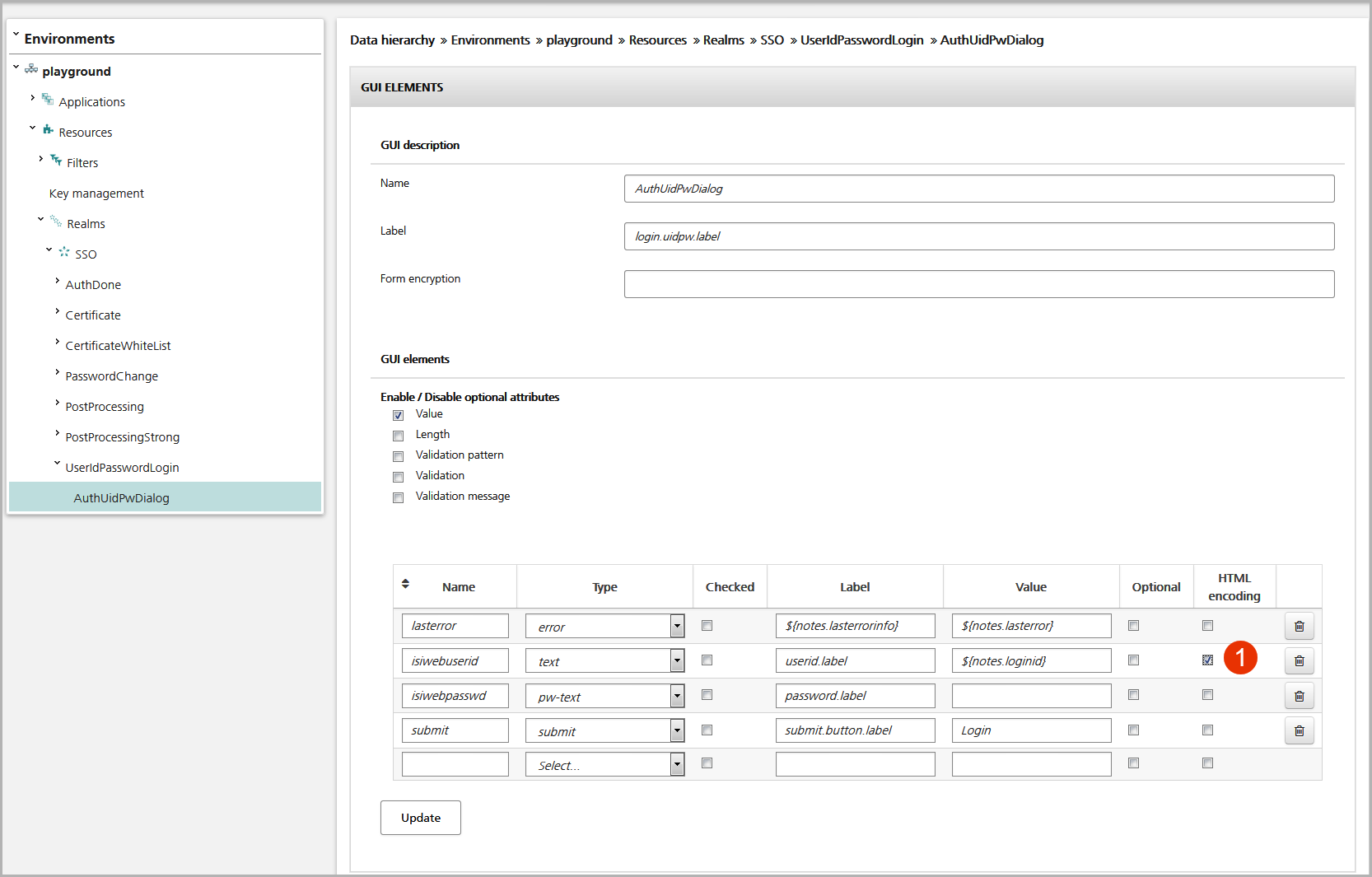
Task: Check the Validation message checkbox
Action: tap(399, 497)
